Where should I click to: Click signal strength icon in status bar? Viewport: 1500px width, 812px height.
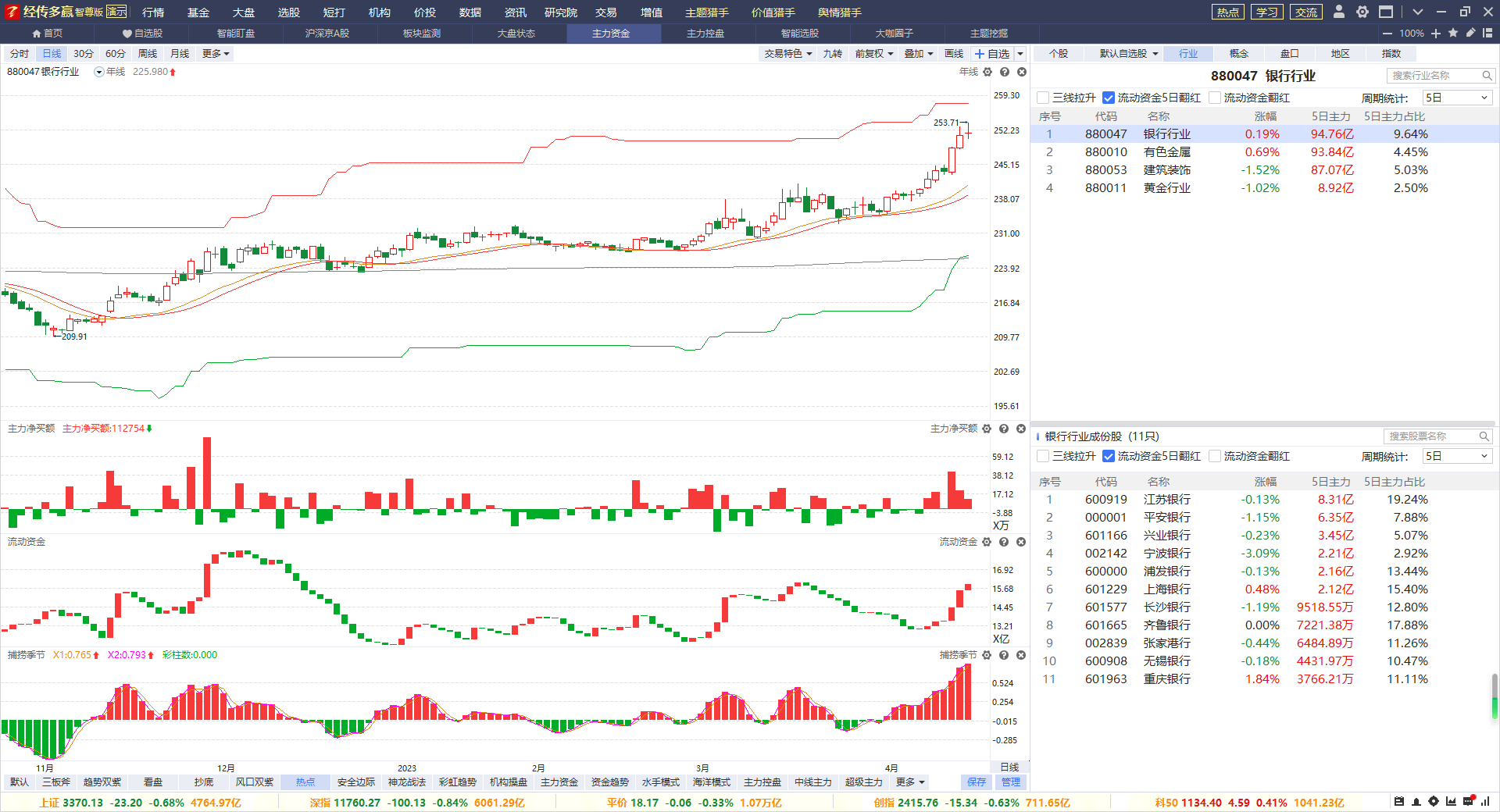tap(1485, 802)
